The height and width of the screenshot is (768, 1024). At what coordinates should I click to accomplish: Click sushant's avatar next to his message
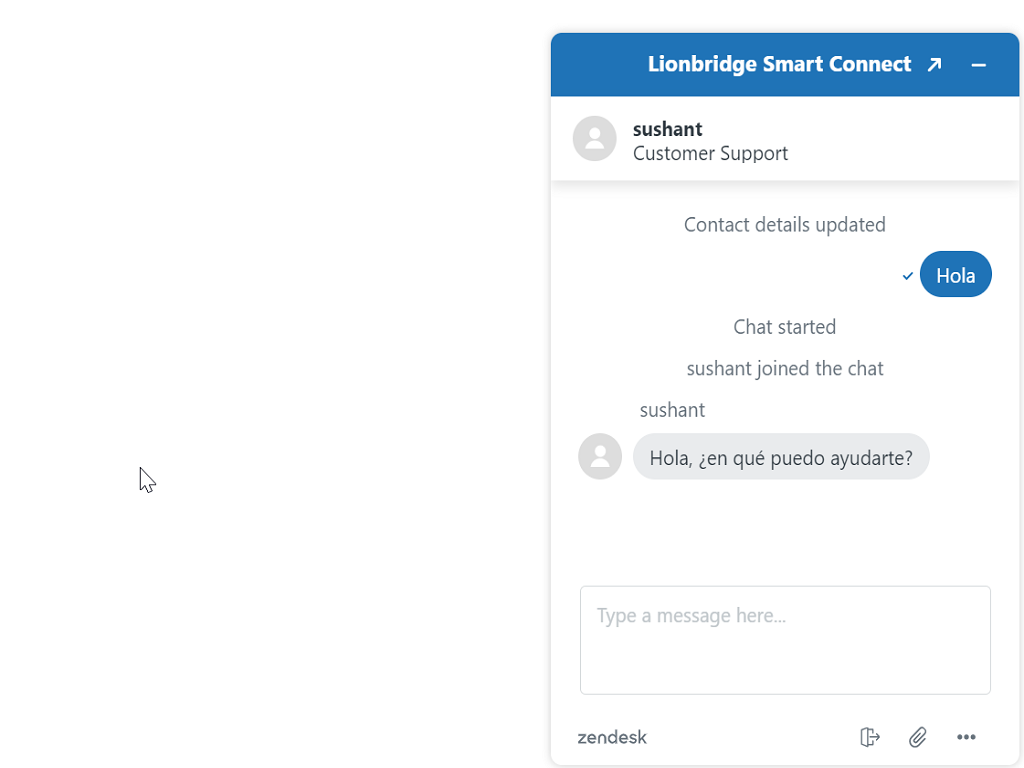[600, 456]
